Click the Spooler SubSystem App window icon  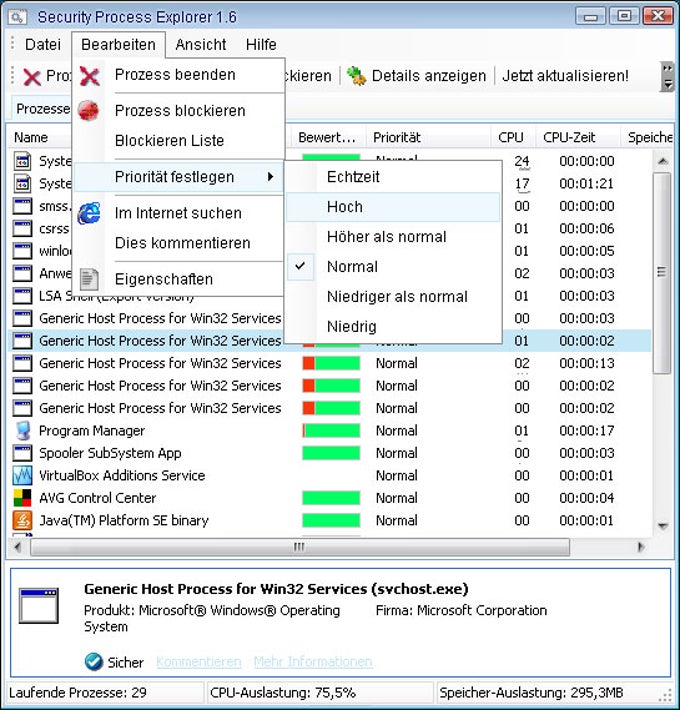point(23,453)
